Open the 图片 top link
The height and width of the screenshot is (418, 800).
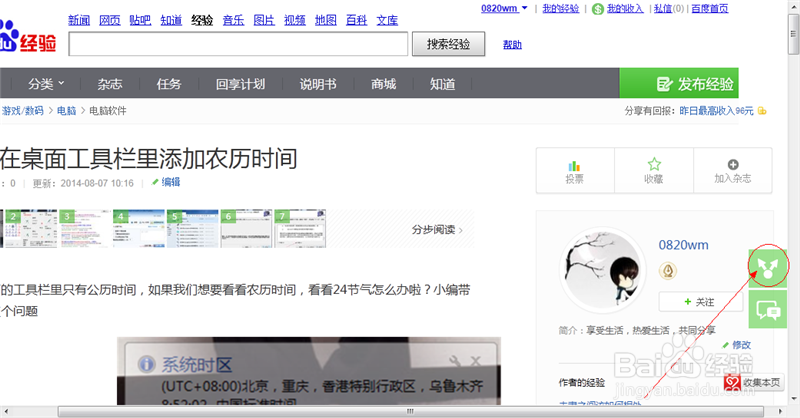click(x=264, y=20)
